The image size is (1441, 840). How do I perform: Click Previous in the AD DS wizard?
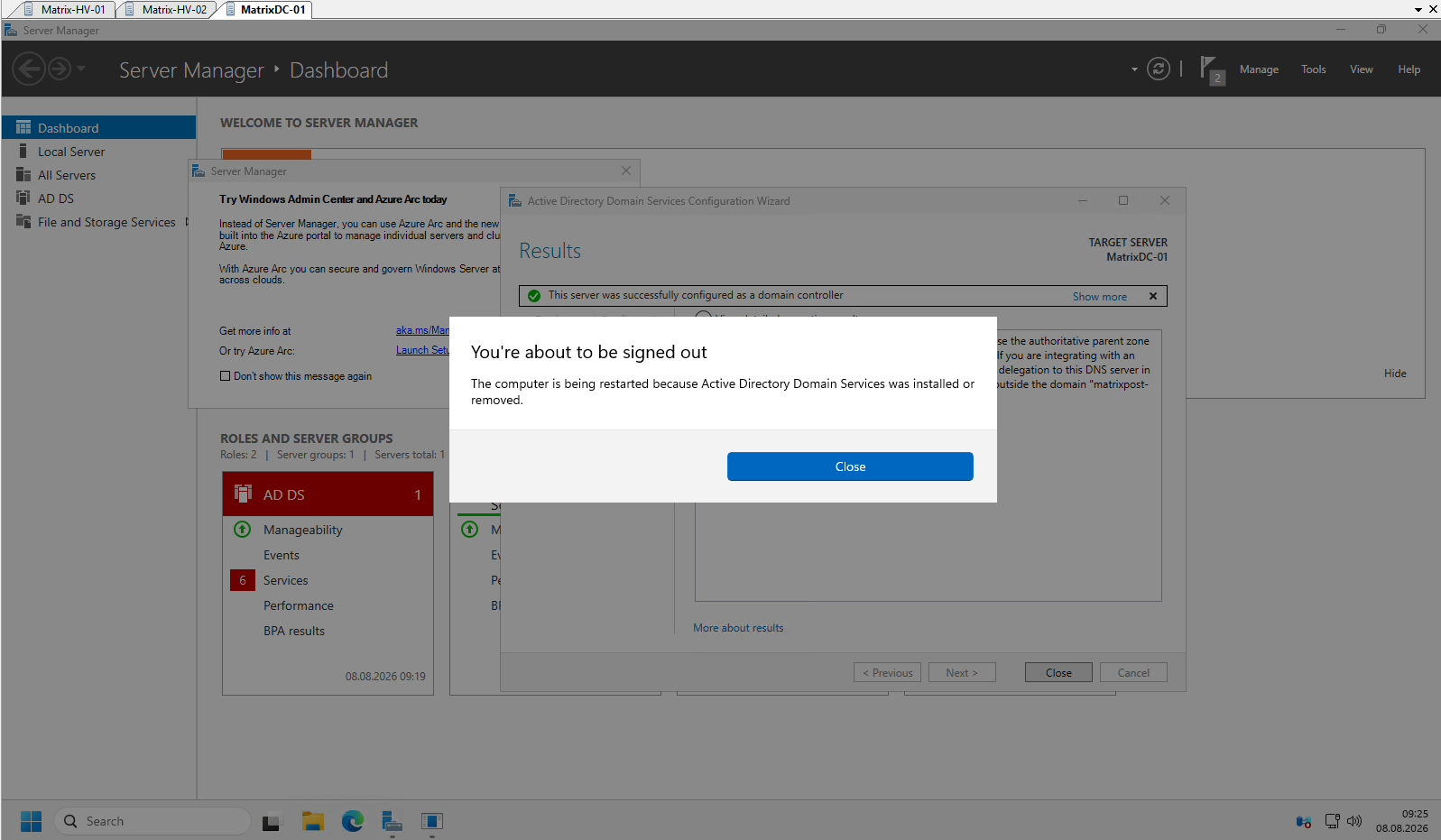coord(888,672)
